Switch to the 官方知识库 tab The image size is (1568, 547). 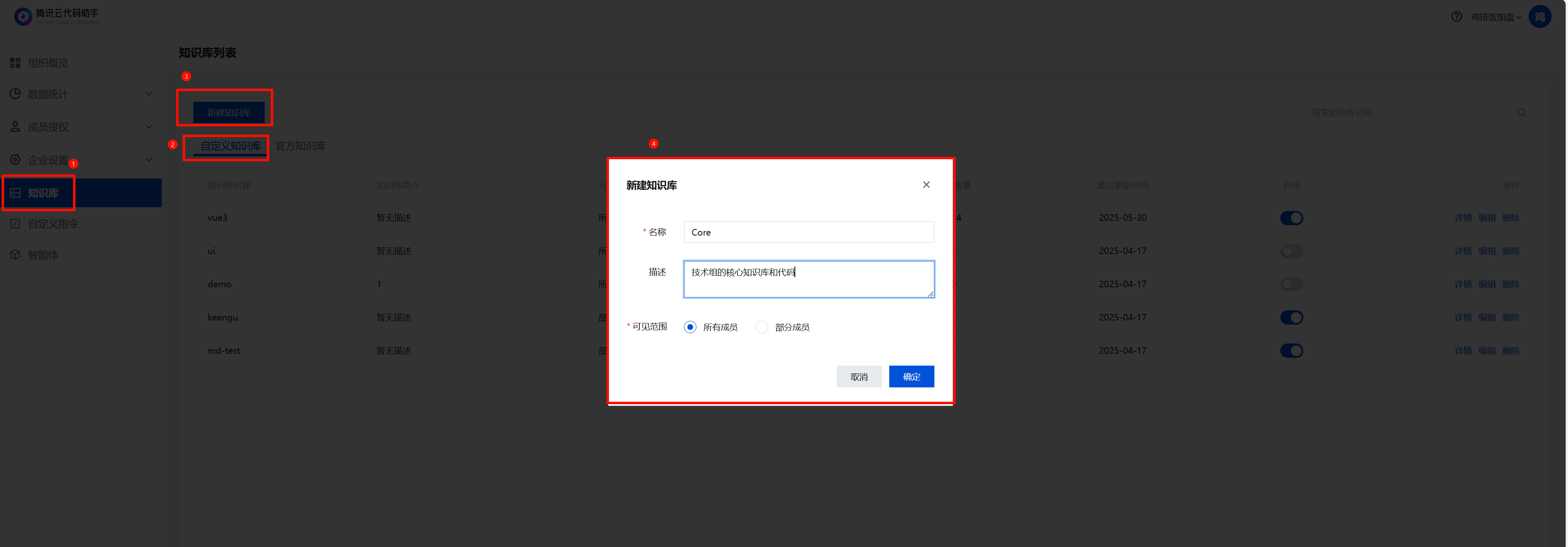pos(300,146)
